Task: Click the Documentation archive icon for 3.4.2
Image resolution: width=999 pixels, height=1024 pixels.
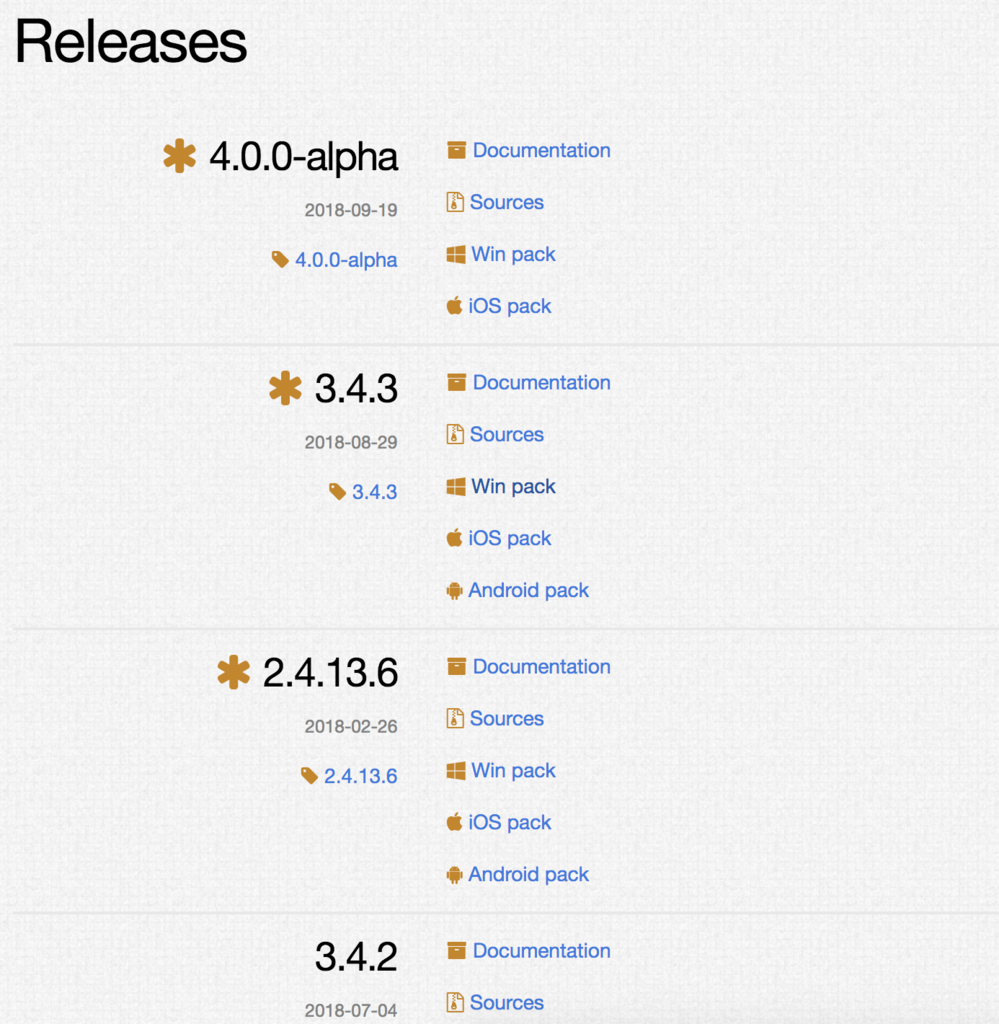Action: (456, 950)
